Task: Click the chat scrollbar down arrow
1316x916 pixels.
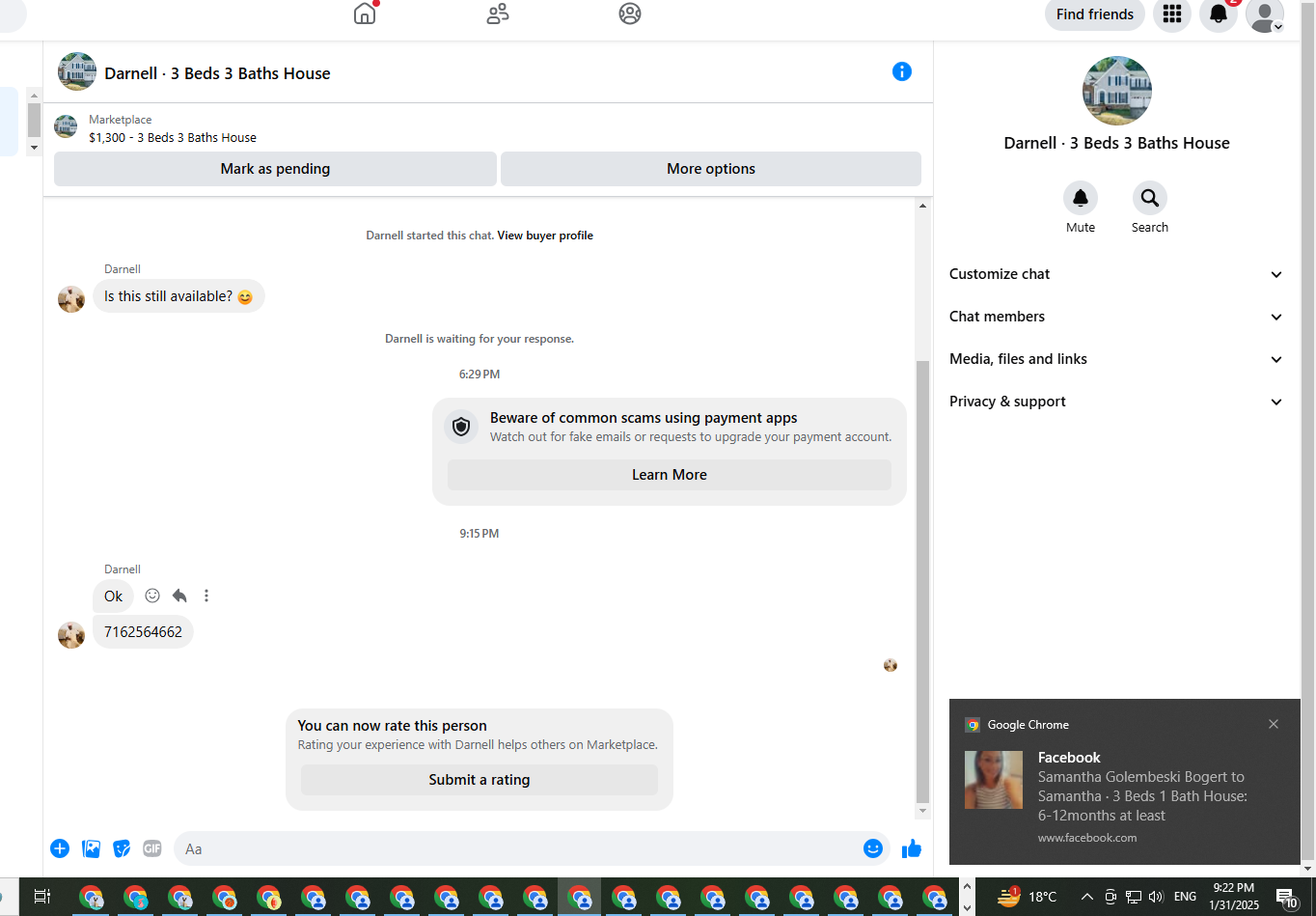Action: point(922,811)
